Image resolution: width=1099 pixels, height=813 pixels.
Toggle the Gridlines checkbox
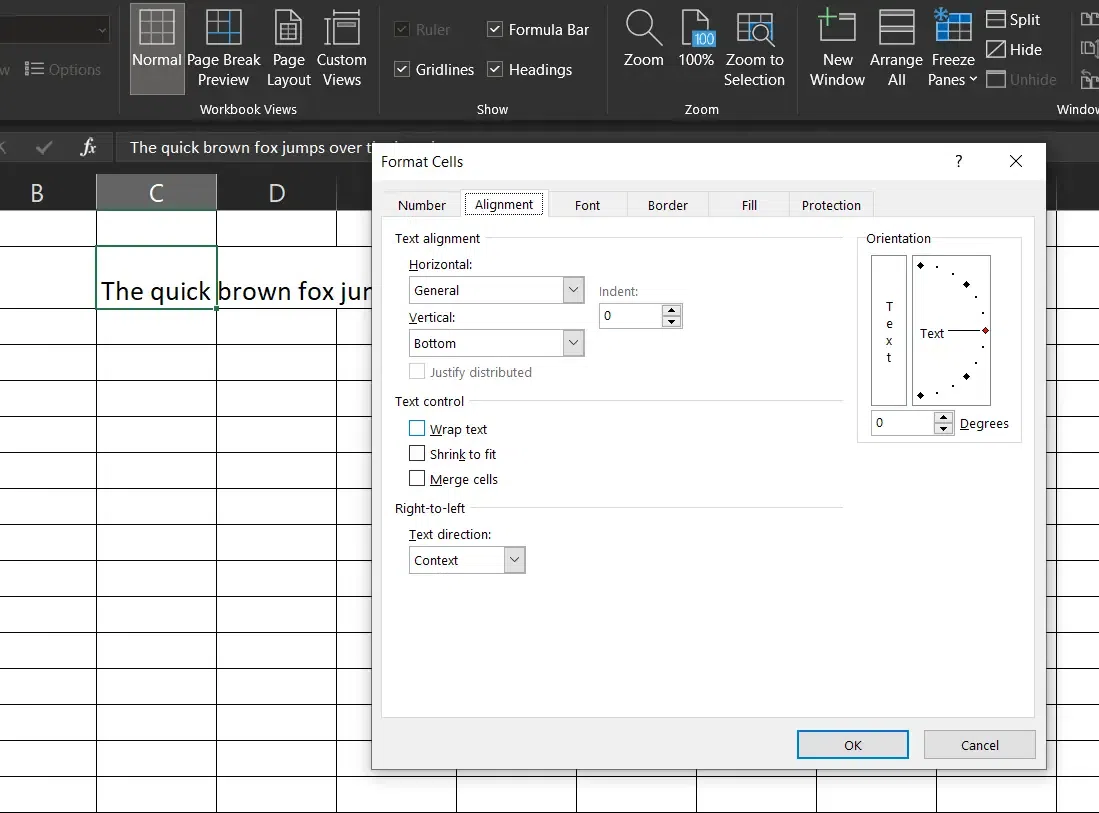coord(402,70)
